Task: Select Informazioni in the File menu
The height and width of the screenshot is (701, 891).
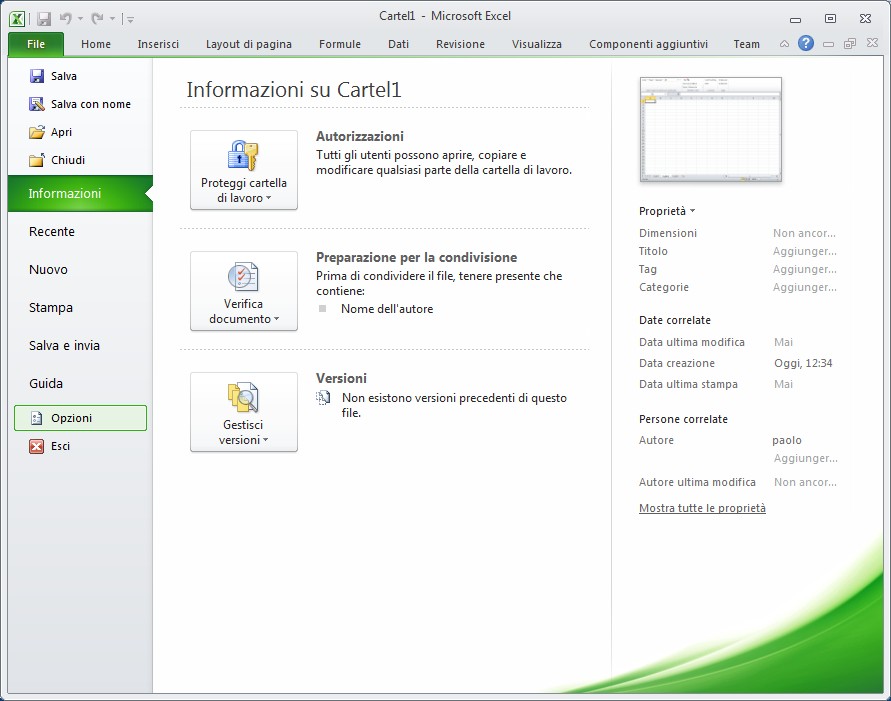Action: tap(80, 193)
